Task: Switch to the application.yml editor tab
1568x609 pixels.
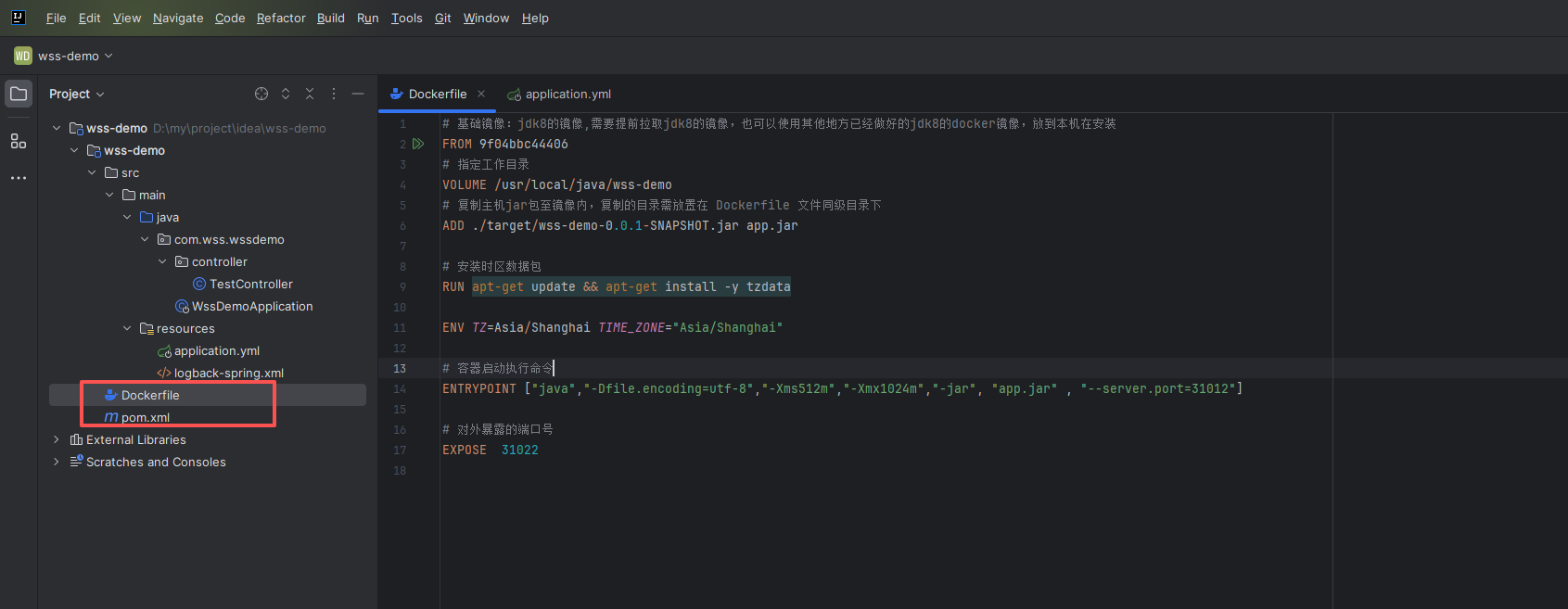Action: (x=567, y=94)
